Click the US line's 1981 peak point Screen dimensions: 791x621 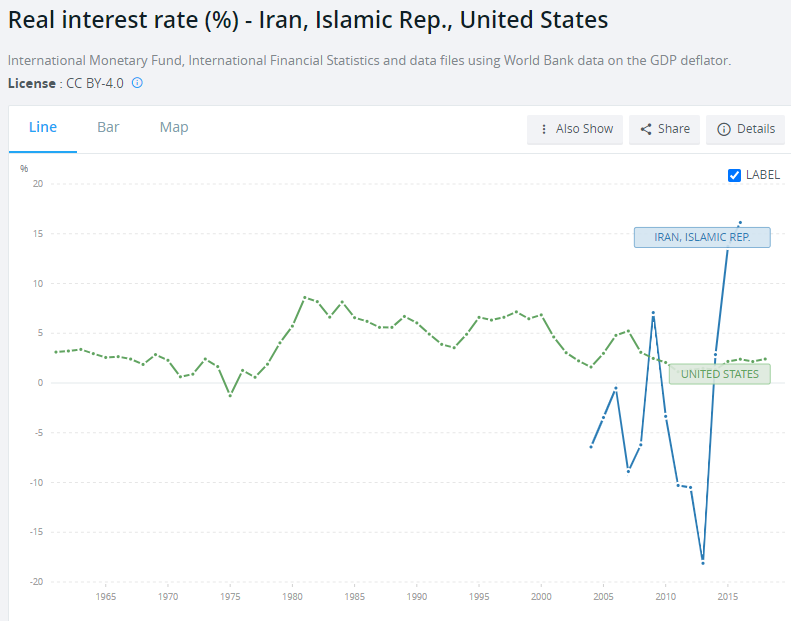tap(304, 297)
